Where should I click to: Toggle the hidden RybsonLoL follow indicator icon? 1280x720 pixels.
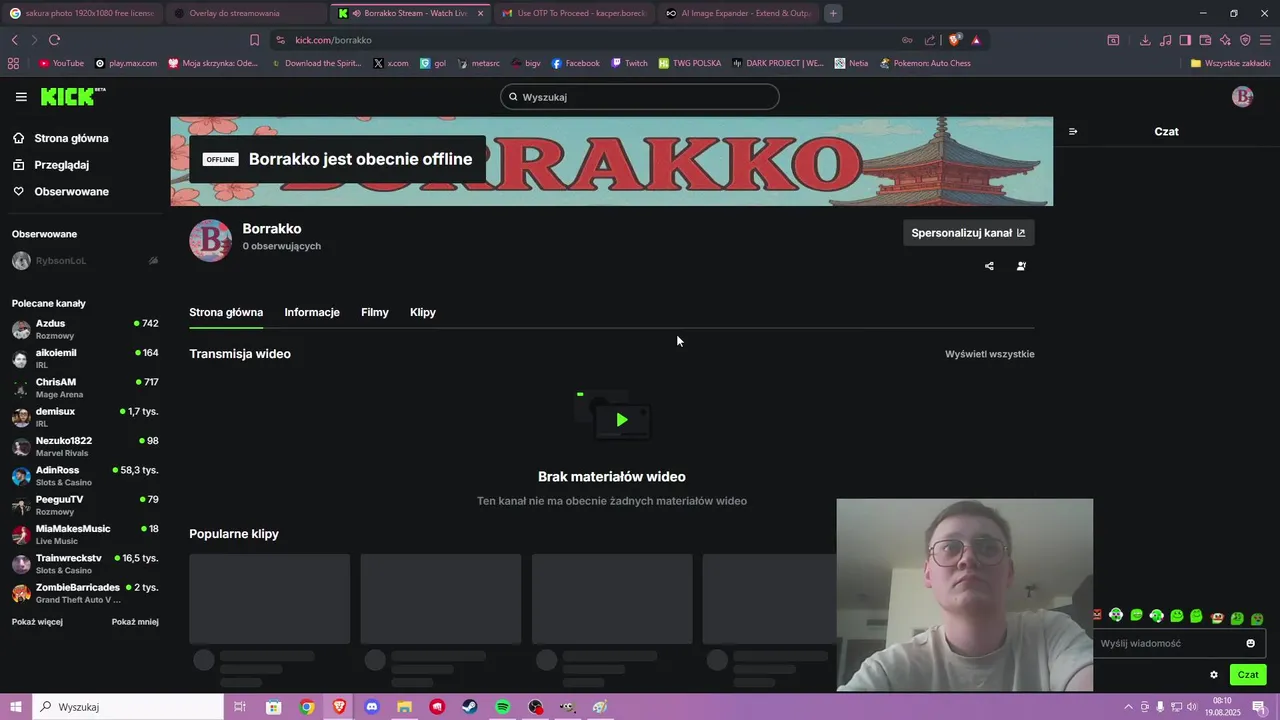(x=153, y=261)
